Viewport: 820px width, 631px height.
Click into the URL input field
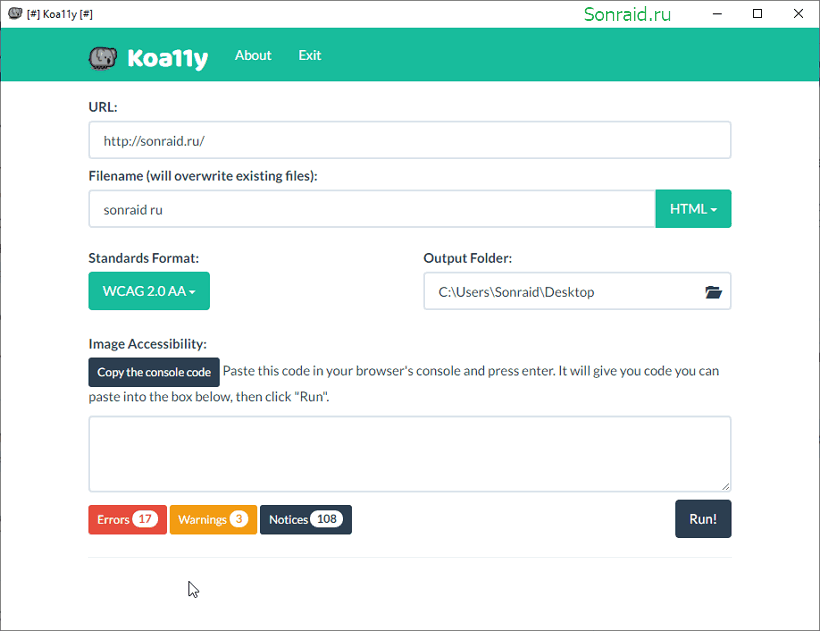point(409,141)
